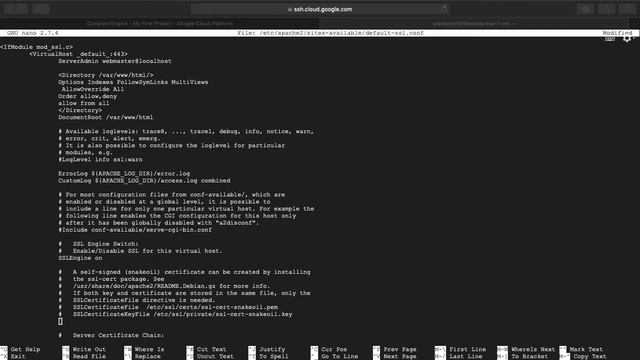This screenshot has height=360, width=640.
Task: Click the CustomLog access.log combined line
Action: point(144,180)
